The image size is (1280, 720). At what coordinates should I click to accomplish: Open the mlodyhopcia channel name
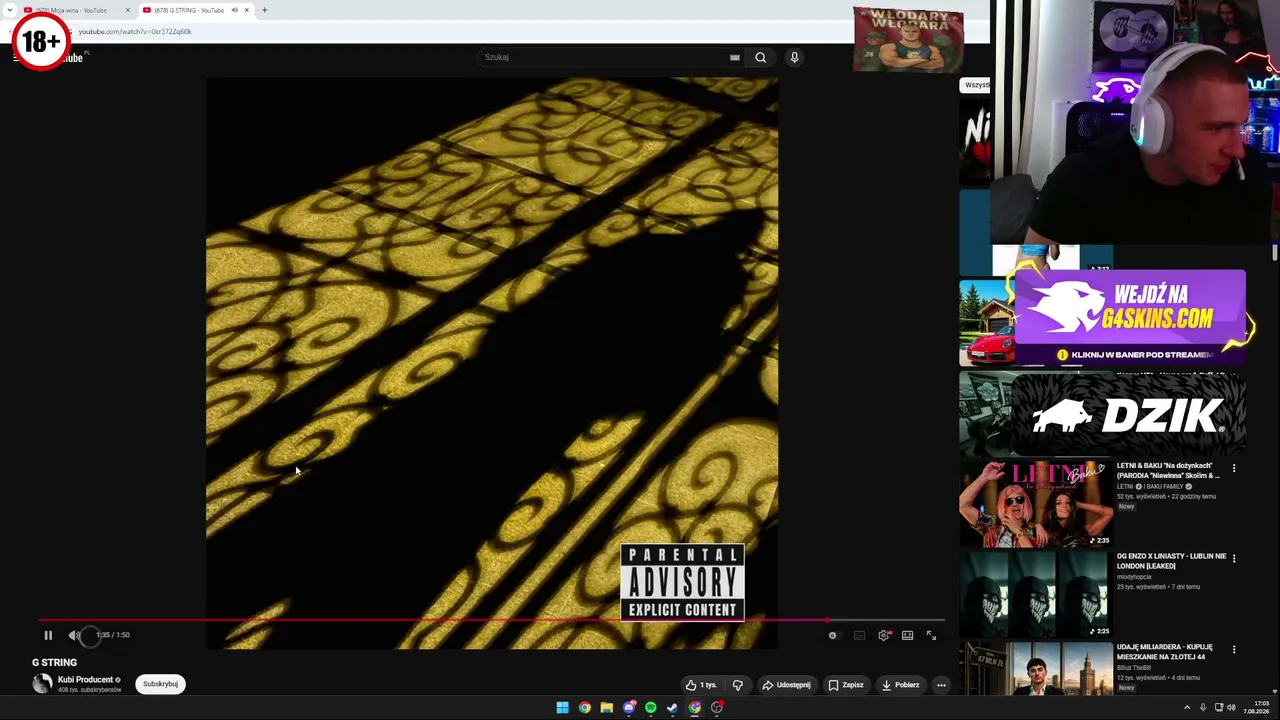[1134, 577]
